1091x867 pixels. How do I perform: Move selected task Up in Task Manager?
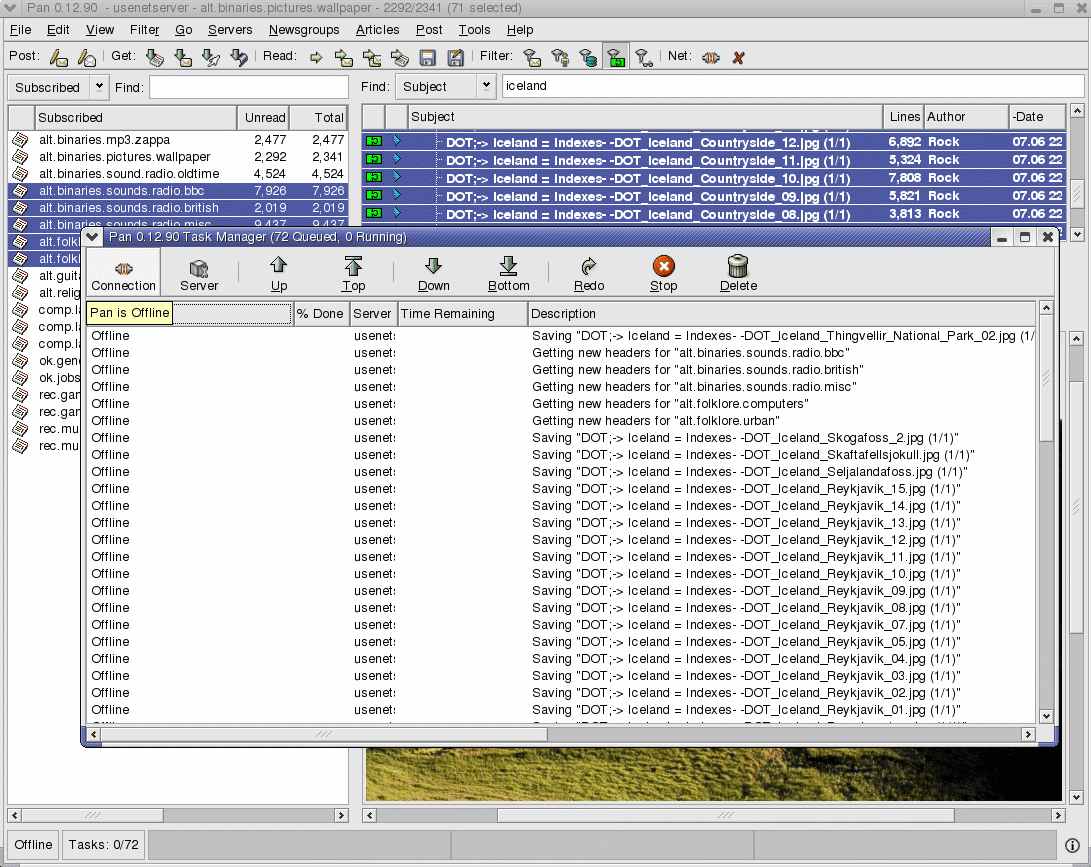279,273
